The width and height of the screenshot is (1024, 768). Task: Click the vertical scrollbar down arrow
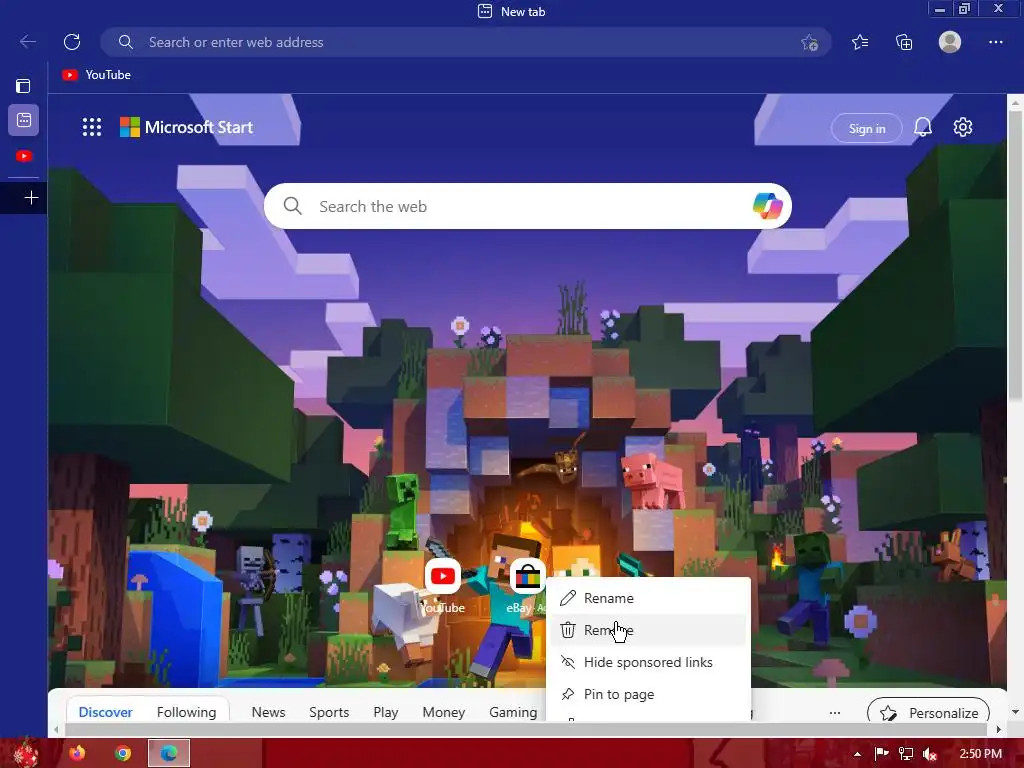point(1015,712)
